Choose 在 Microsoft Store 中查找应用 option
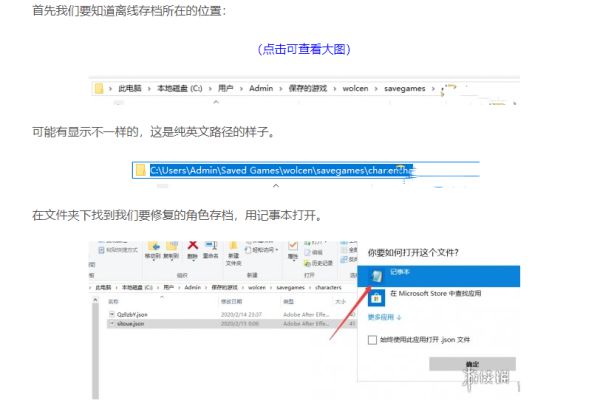The width and height of the screenshot is (600, 406). (435, 293)
